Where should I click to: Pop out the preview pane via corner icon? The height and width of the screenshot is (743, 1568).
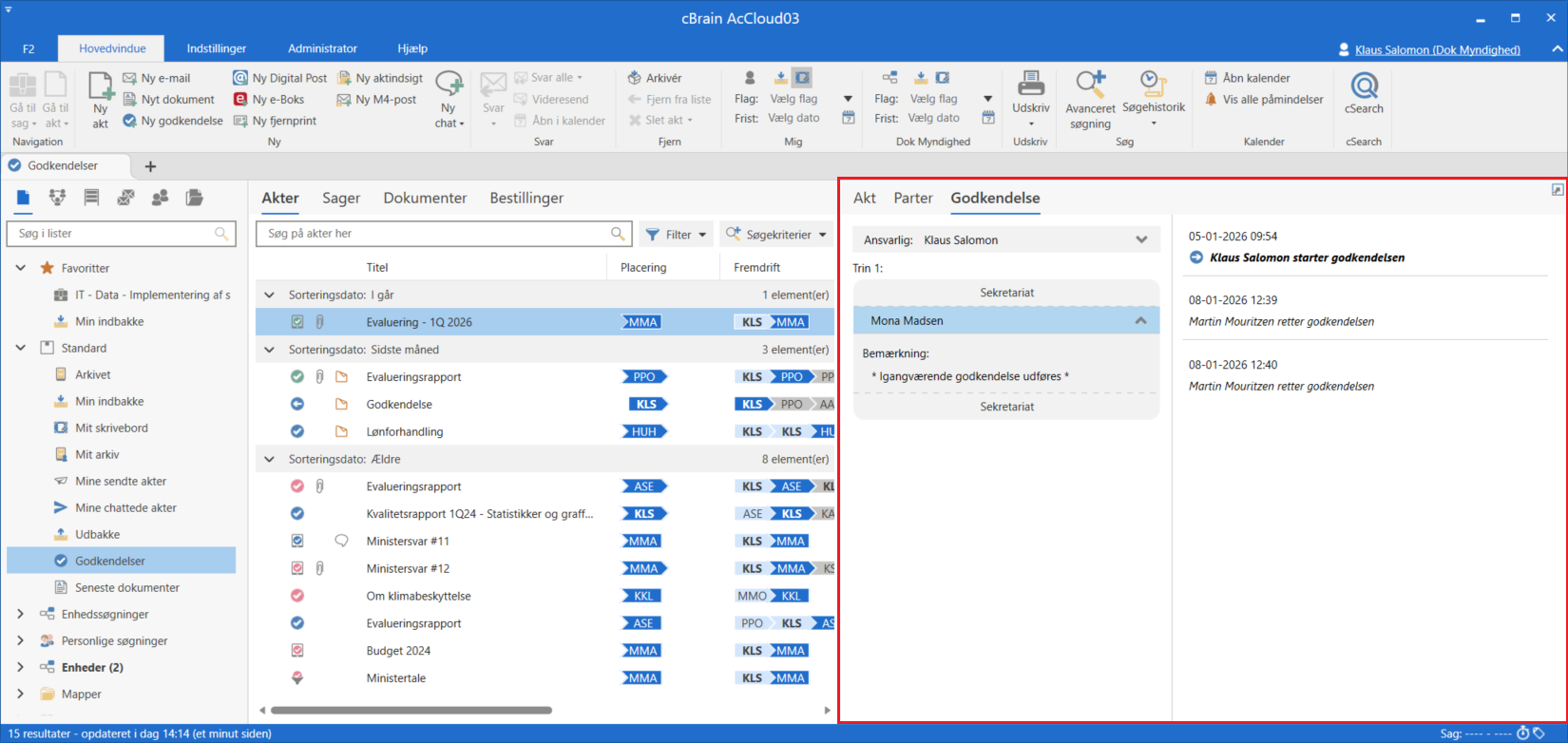(x=1558, y=190)
